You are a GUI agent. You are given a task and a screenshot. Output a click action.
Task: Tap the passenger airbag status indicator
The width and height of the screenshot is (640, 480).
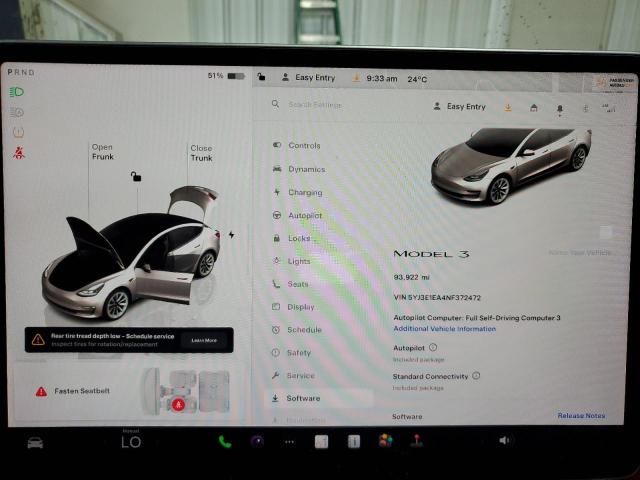[x=616, y=83]
